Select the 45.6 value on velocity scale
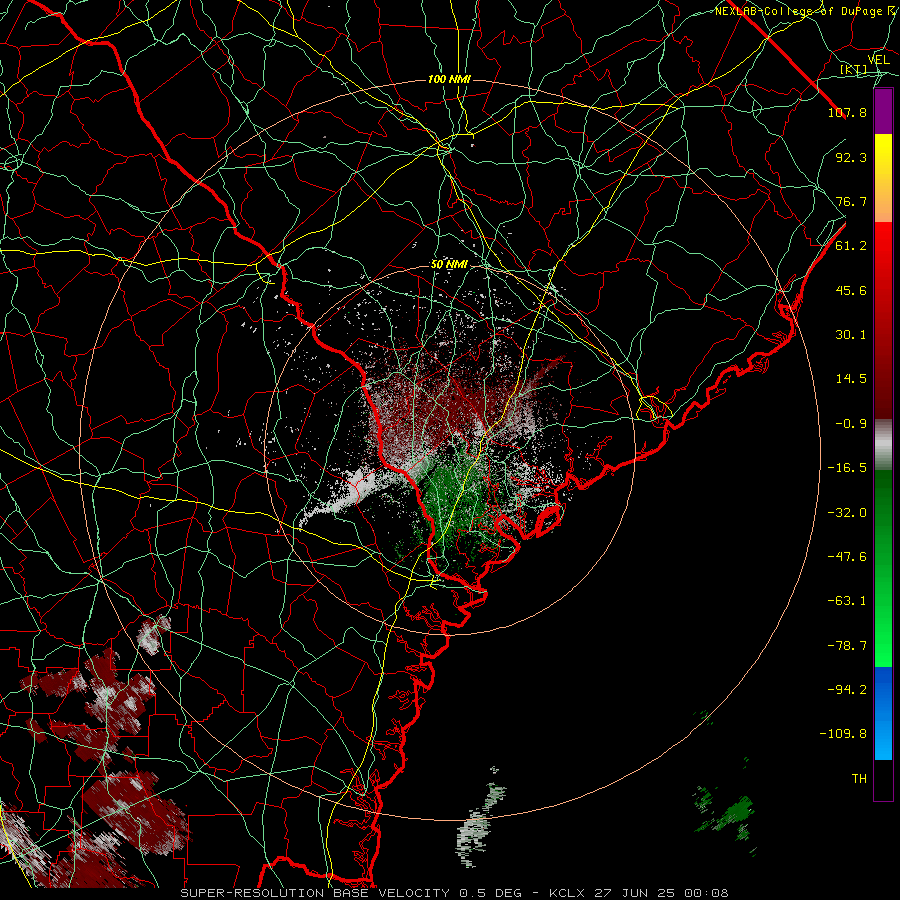This screenshot has width=900, height=900. tap(851, 290)
